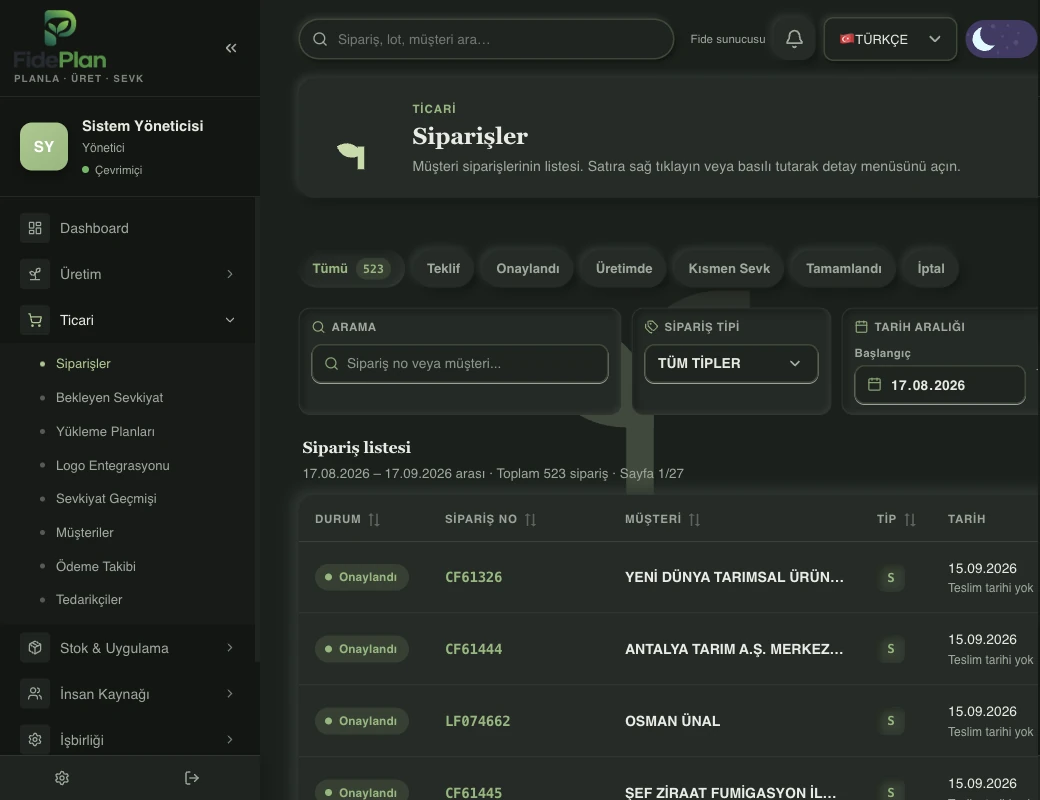Image resolution: width=1040 pixels, height=800 pixels.
Task: Click the İnsan Kaynağı people icon
Action: pyautogui.click(x=35, y=694)
